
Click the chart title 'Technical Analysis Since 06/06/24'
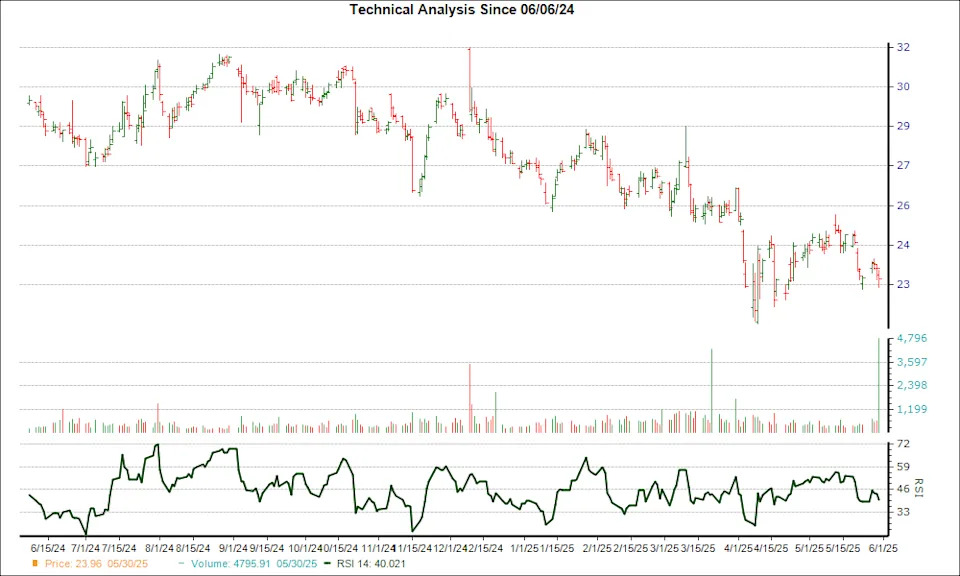coord(462,9)
